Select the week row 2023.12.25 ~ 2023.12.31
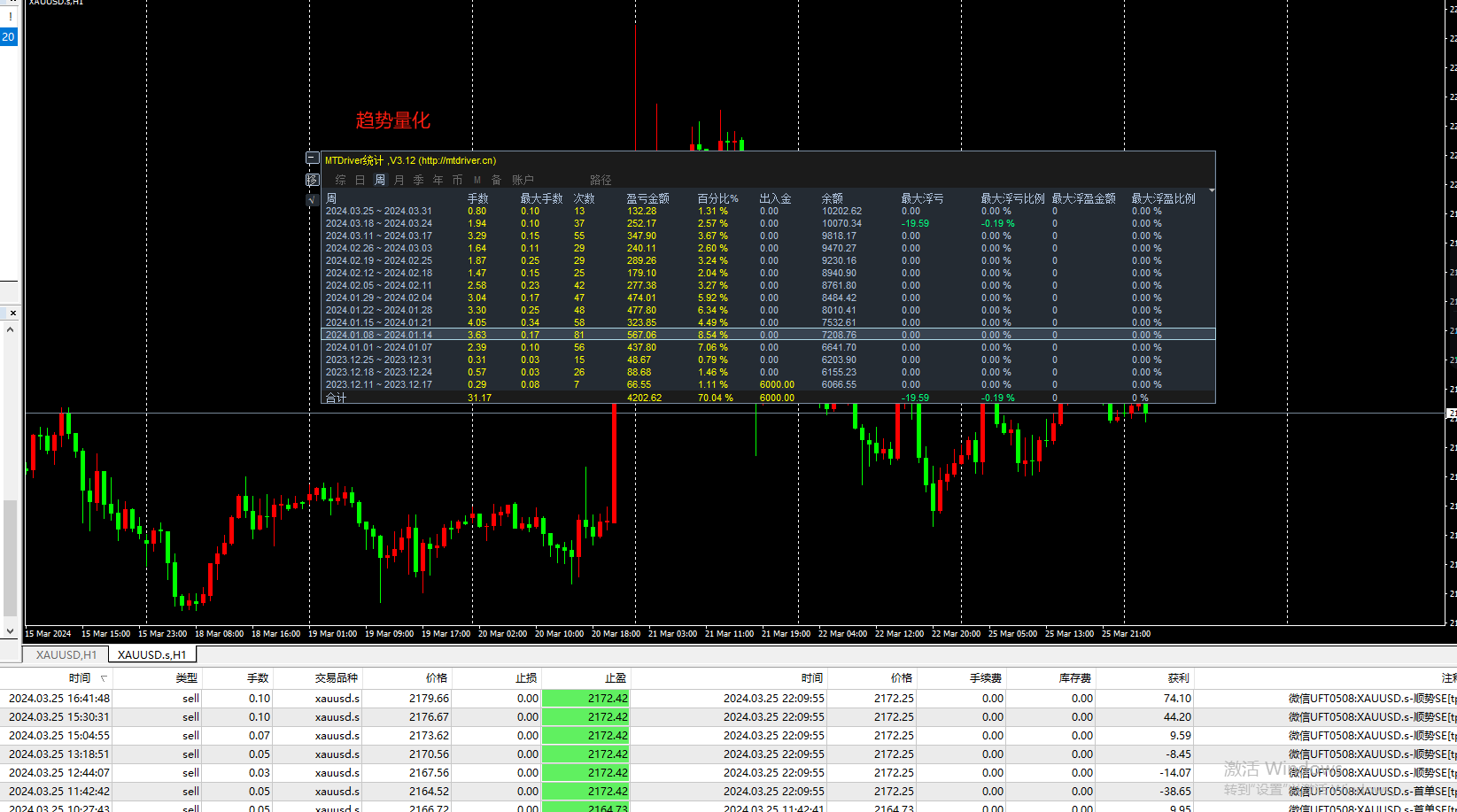The image size is (1457, 812). (768, 360)
